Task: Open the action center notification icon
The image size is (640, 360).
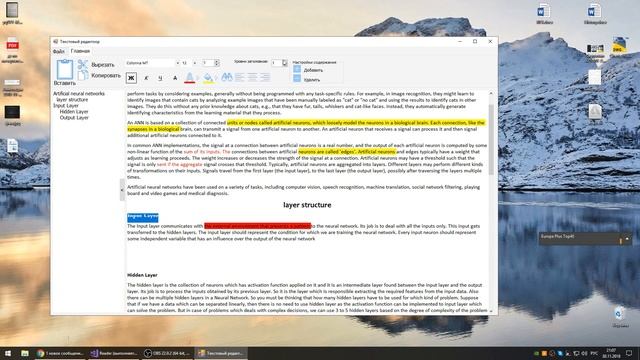Action: (x=629, y=353)
